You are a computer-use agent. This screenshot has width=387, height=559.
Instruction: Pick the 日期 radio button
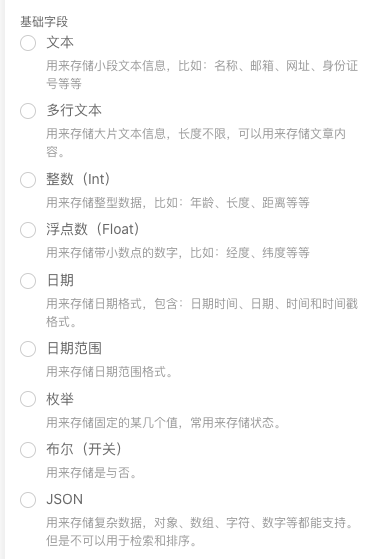click(28, 281)
